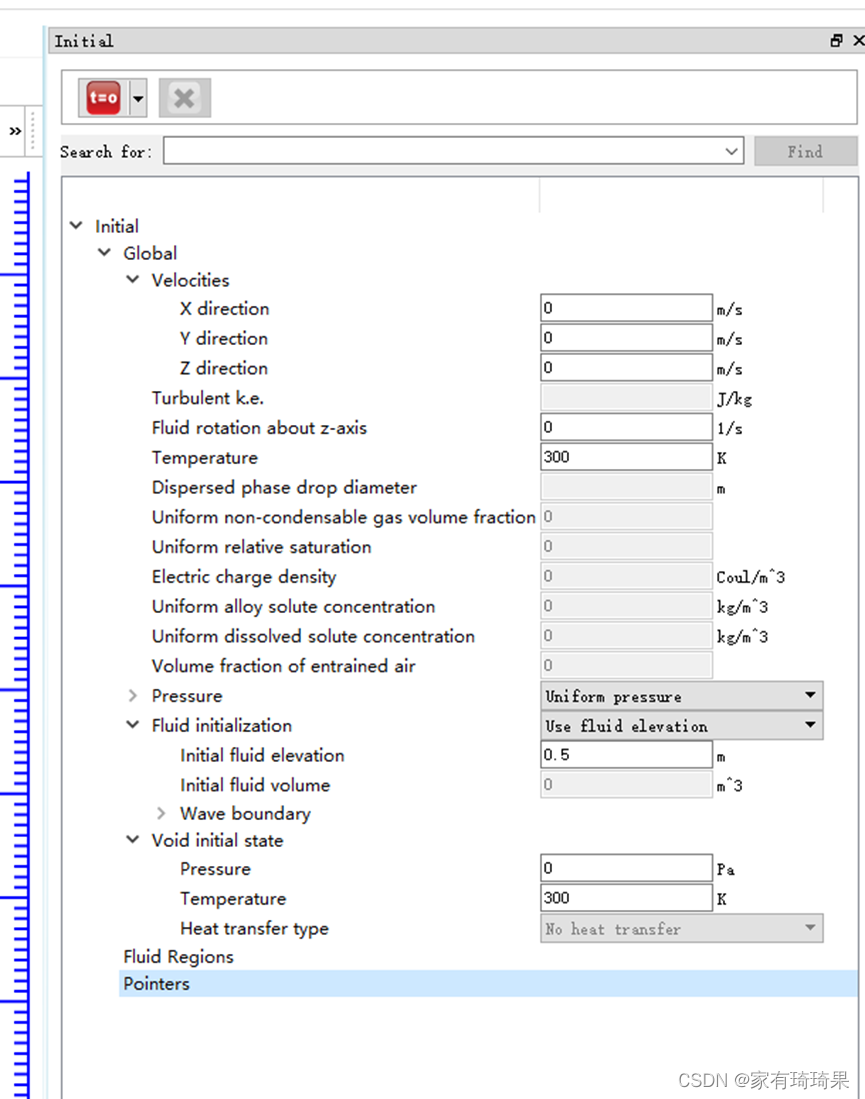Focus the Search for field
This screenshot has width=865, height=1099.
(454, 151)
